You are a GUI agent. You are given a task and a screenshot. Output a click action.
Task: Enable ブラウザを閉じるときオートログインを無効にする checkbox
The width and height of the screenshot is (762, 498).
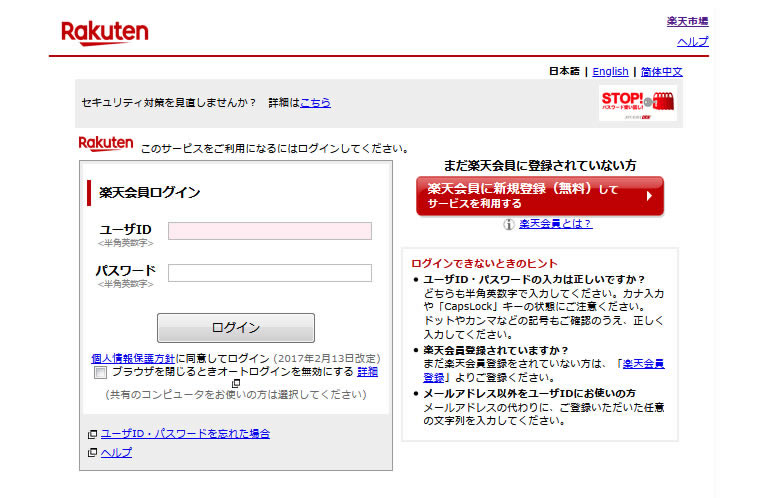point(101,373)
